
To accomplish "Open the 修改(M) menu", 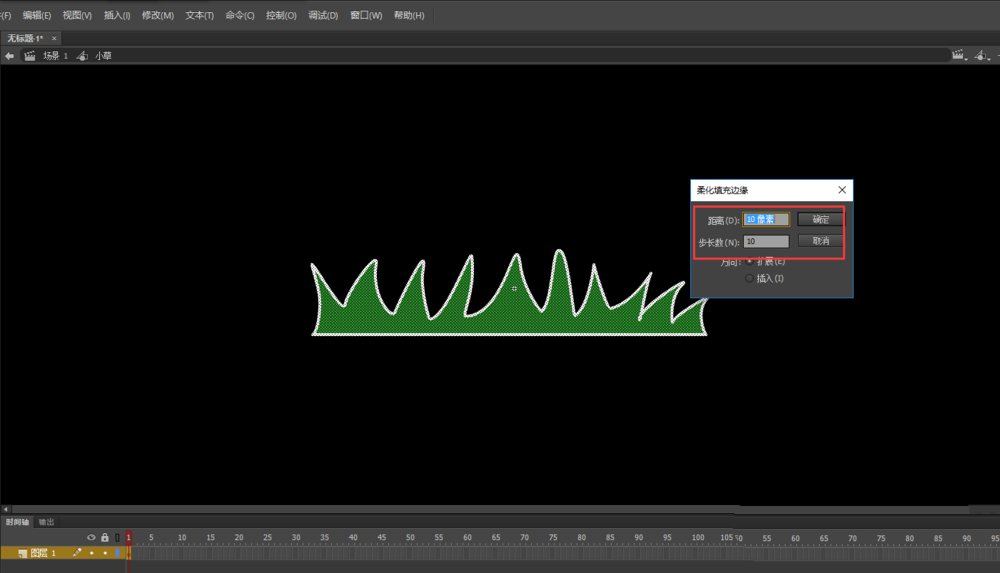I will pyautogui.click(x=157, y=16).
